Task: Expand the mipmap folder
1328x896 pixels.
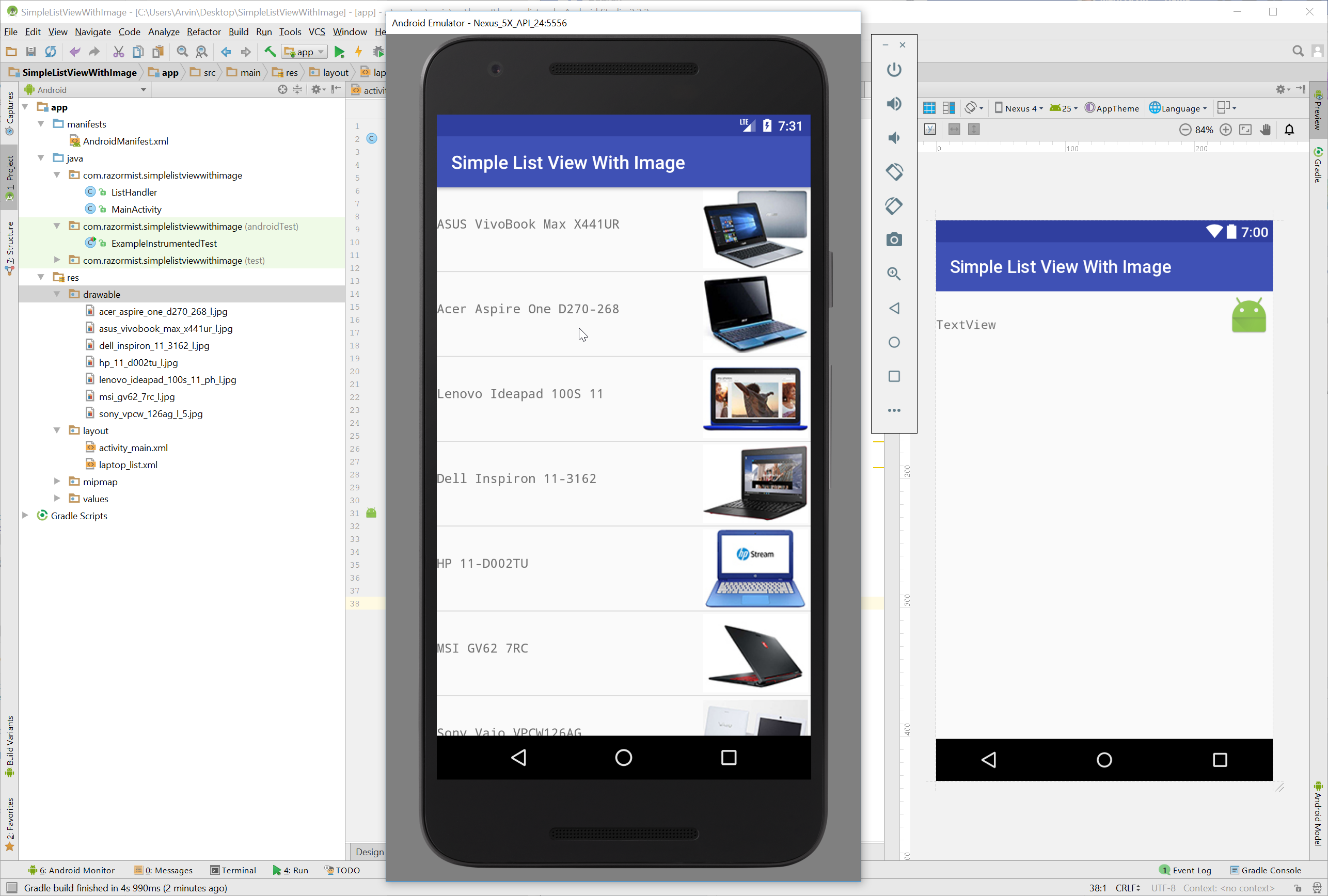Action: [x=57, y=482]
